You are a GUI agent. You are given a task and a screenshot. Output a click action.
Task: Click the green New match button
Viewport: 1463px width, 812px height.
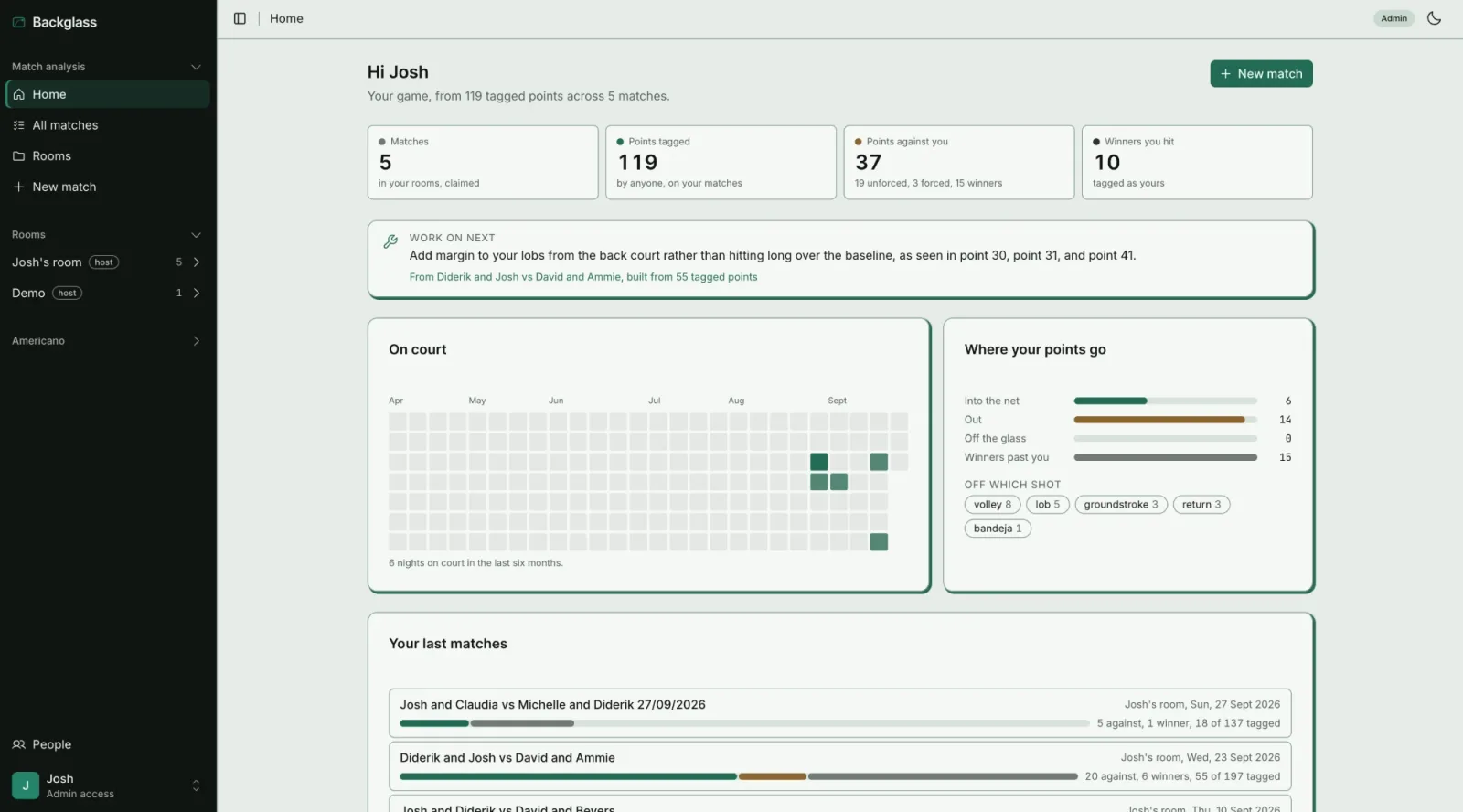1261,74
